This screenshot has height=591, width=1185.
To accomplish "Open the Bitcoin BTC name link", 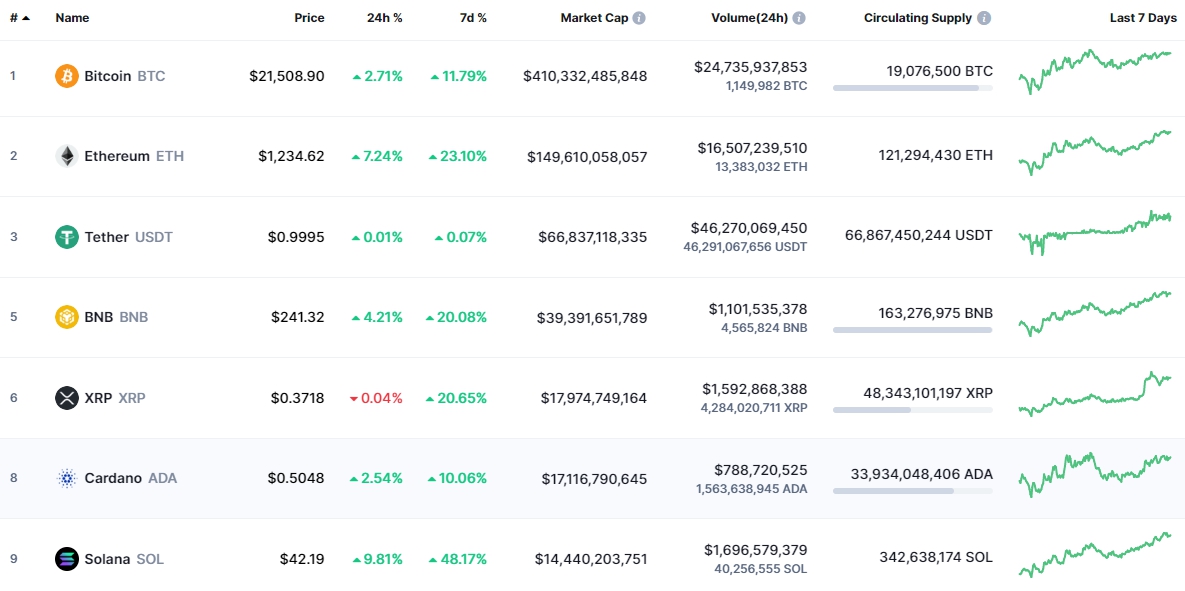I will coord(125,76).
